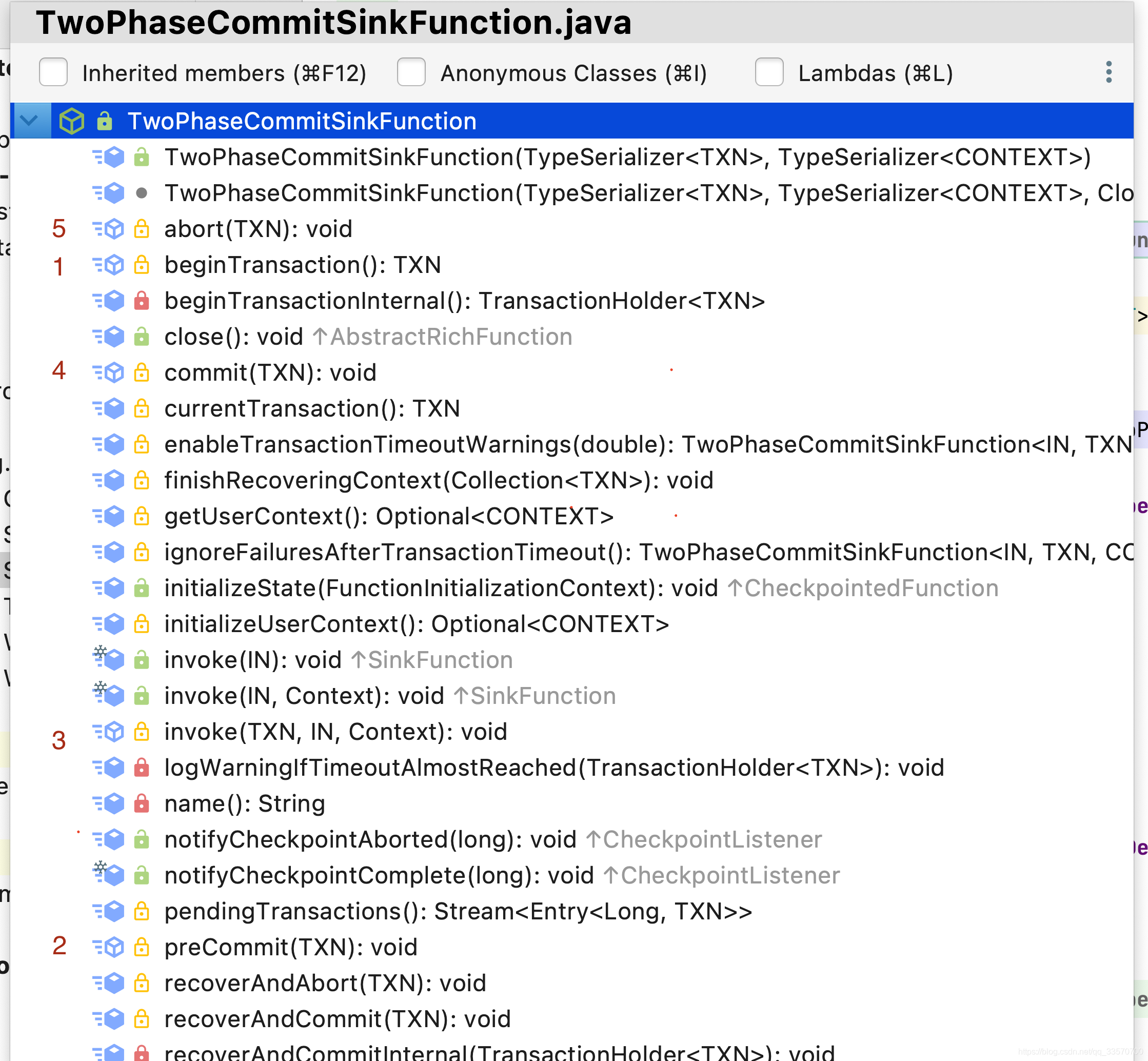Click the red private lock on beginTransactionInternal()
This screenshot has width=1148, height=1061.
click(142, 301)
